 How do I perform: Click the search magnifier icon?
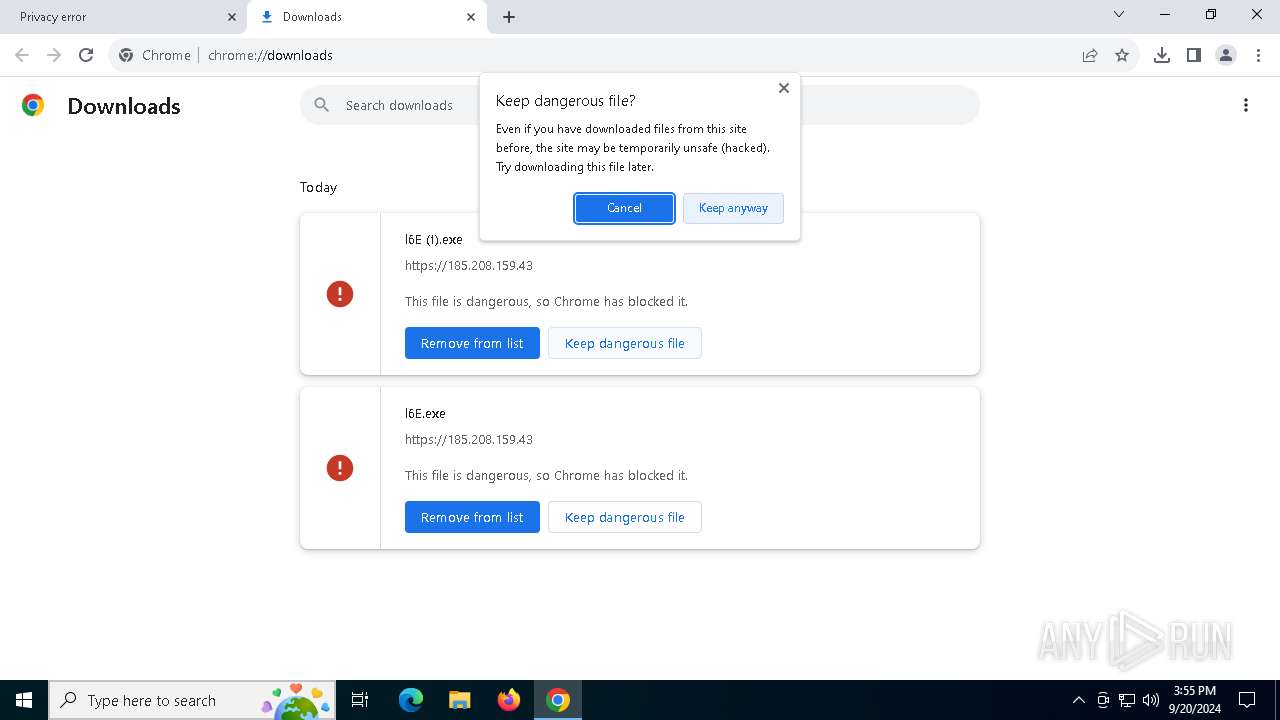pyautogui.click(x=322, y=105)
